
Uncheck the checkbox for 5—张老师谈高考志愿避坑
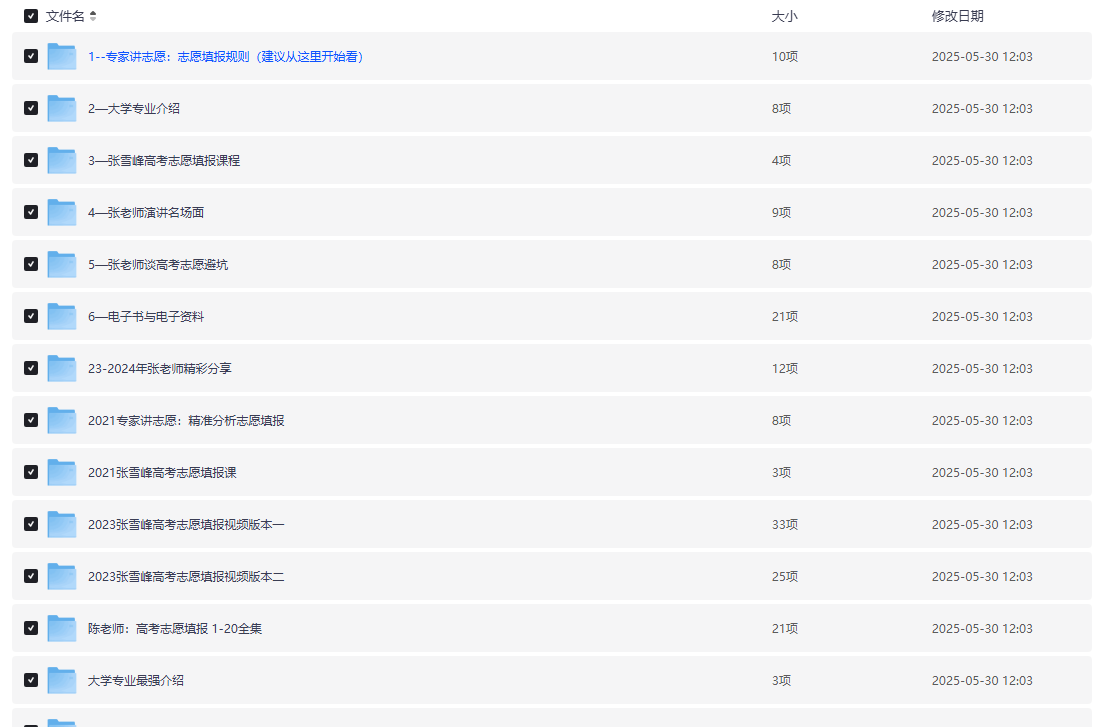pos(31,264)
